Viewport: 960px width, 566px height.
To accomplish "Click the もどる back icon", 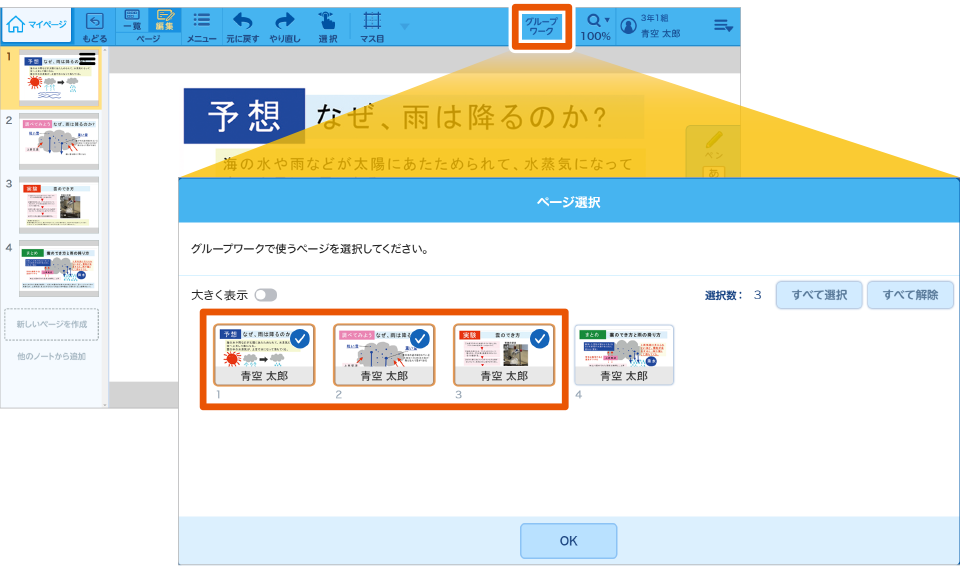I will coord(95,26).
